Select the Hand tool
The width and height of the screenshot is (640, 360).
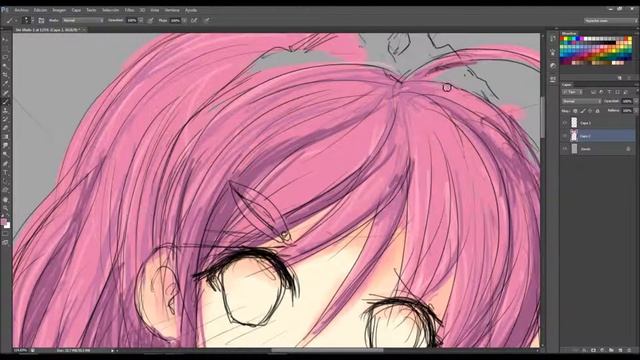coord(5,200)
